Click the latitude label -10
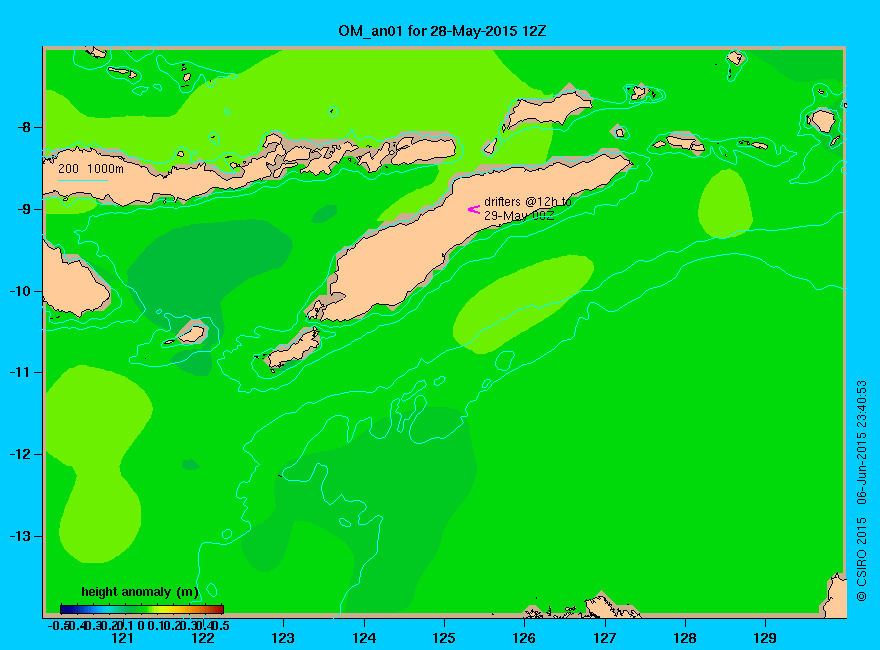Screen dimensions: 880x650 tap(21, 291)
